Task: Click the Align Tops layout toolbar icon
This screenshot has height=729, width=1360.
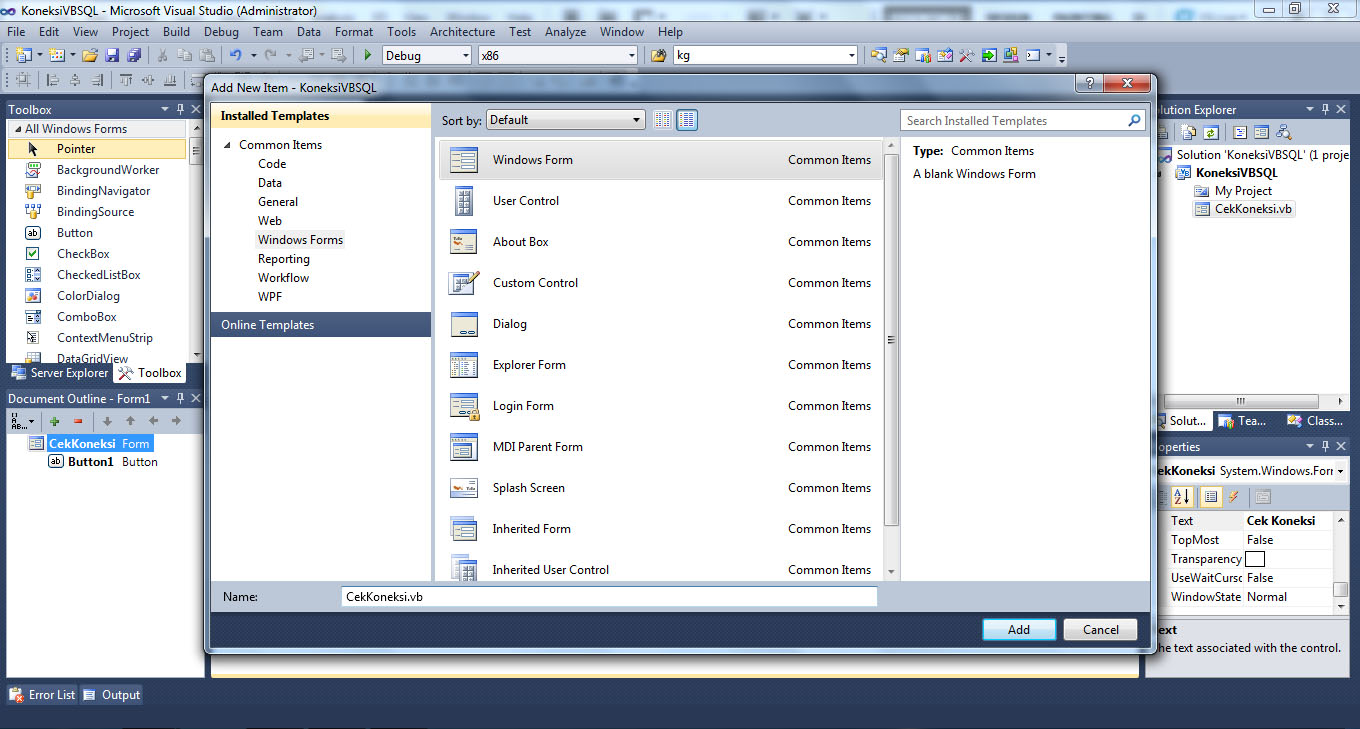Action: point(126,81)
